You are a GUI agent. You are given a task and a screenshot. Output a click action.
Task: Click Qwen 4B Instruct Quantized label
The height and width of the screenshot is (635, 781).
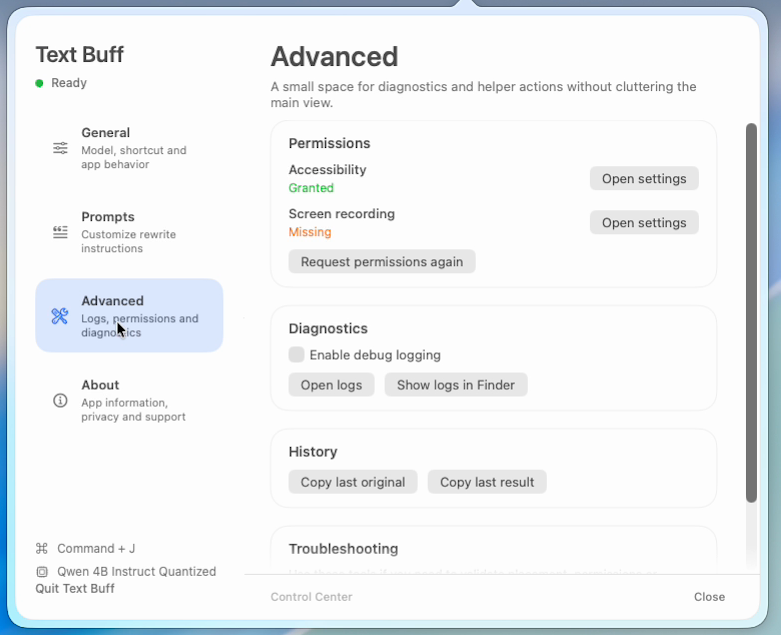pos(136,572)
